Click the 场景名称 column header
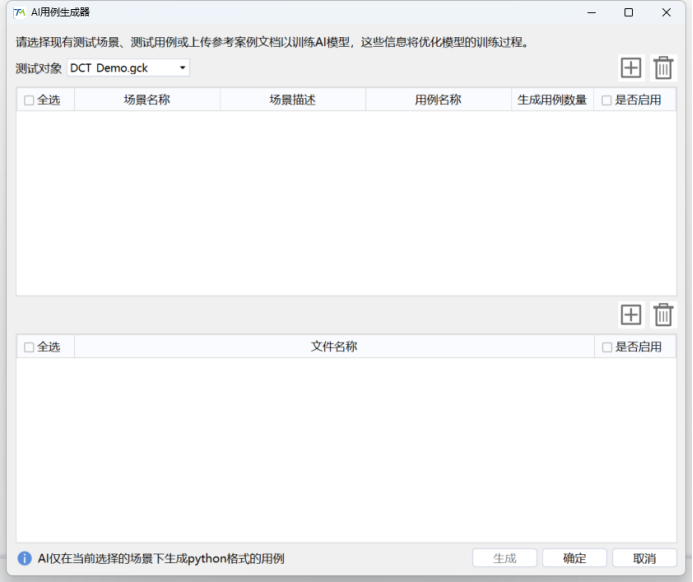Screen dimensions: 693x582 tap(147, 100)
